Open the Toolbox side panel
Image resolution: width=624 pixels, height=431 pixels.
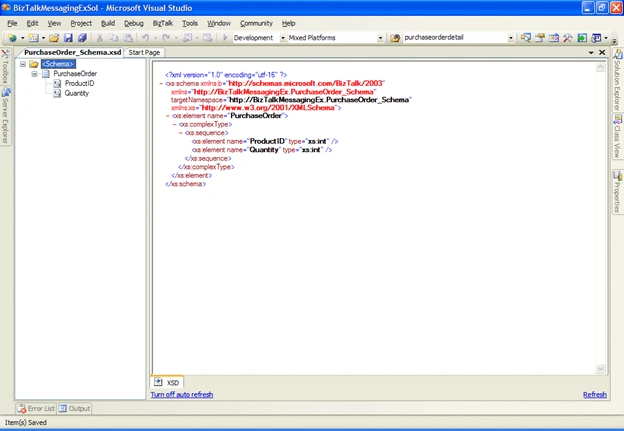[x=5, y=66]
